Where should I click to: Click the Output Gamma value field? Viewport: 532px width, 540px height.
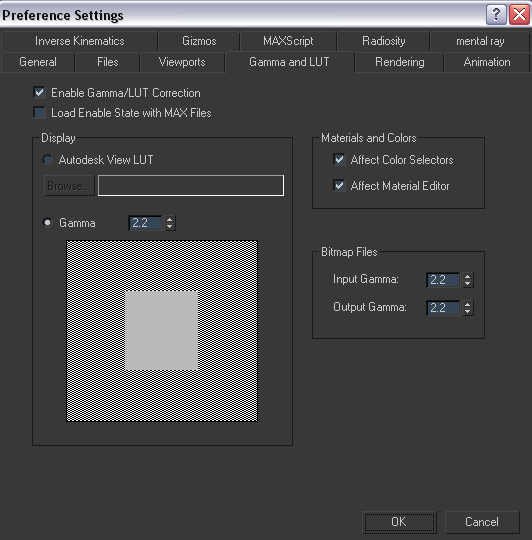[x=443, y=308]
